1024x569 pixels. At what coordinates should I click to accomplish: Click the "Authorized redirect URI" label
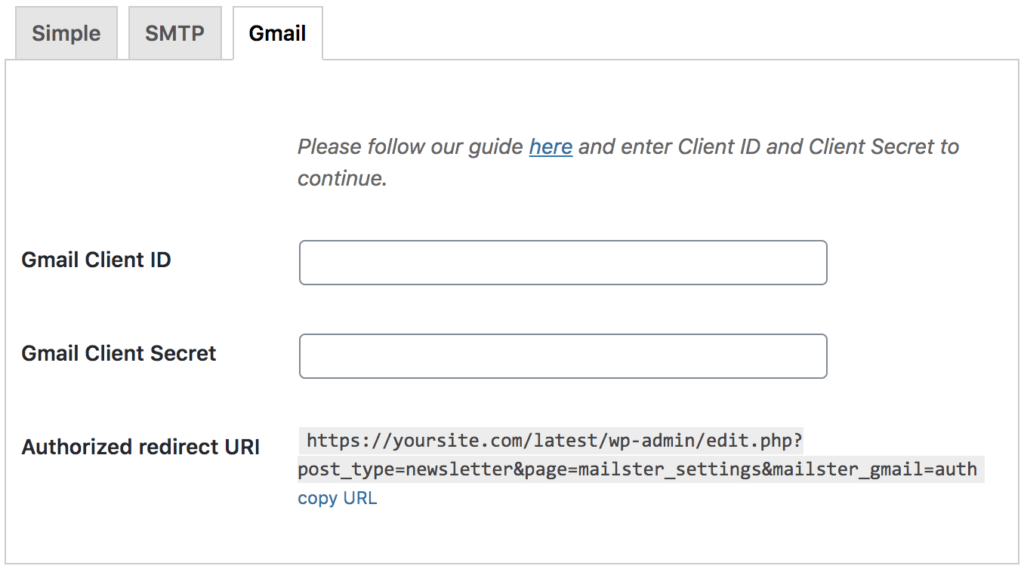click(x=140, y=447)
